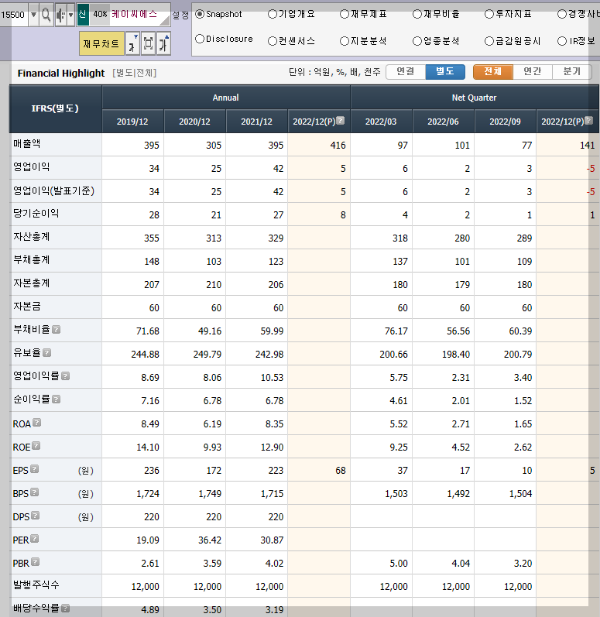600x617 pixels.
Task: Click the Net Quarter group header
Action: point(474,98)
